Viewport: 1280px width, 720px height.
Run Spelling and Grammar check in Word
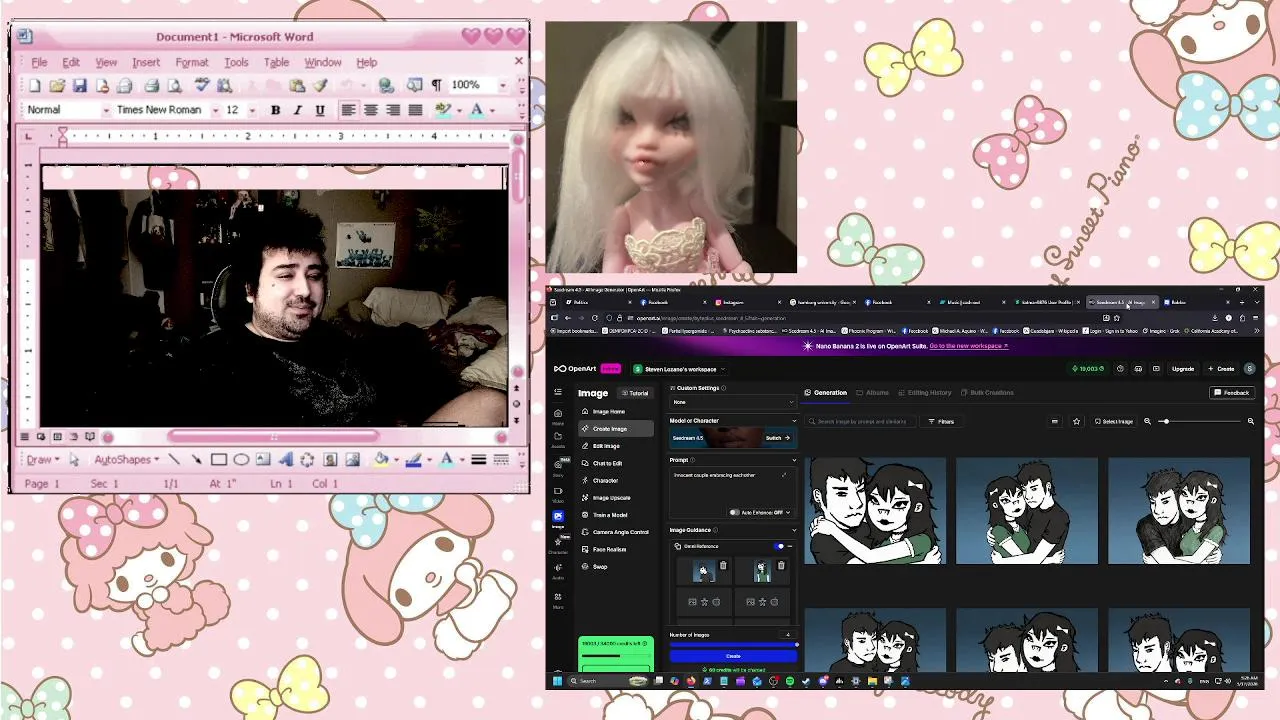pyautogui.click(x=201, y=86)
